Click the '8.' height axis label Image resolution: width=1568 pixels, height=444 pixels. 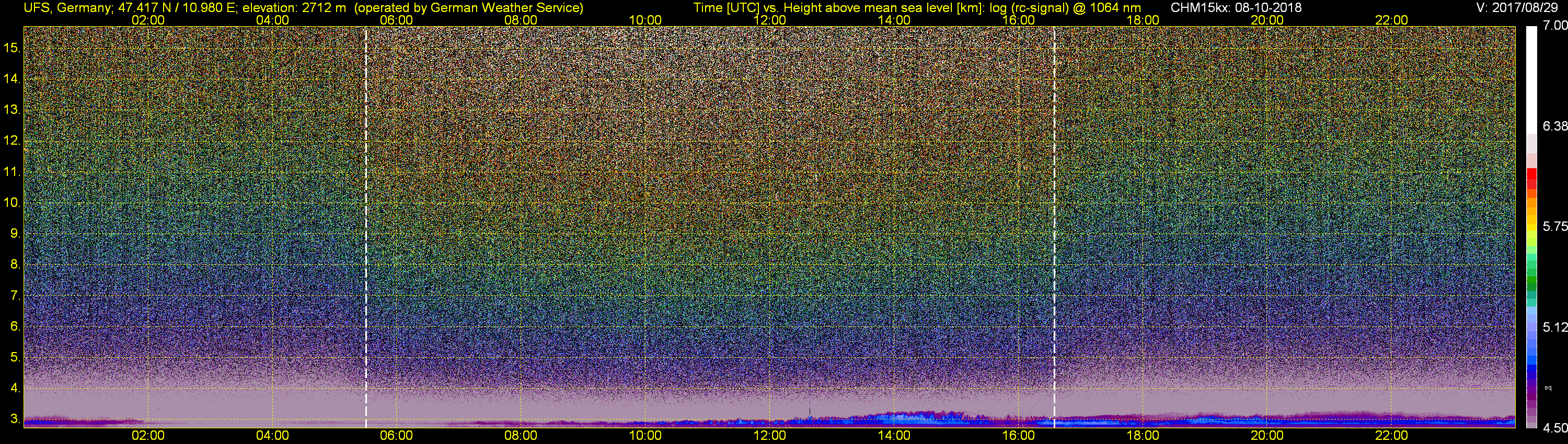click(15, 264)
